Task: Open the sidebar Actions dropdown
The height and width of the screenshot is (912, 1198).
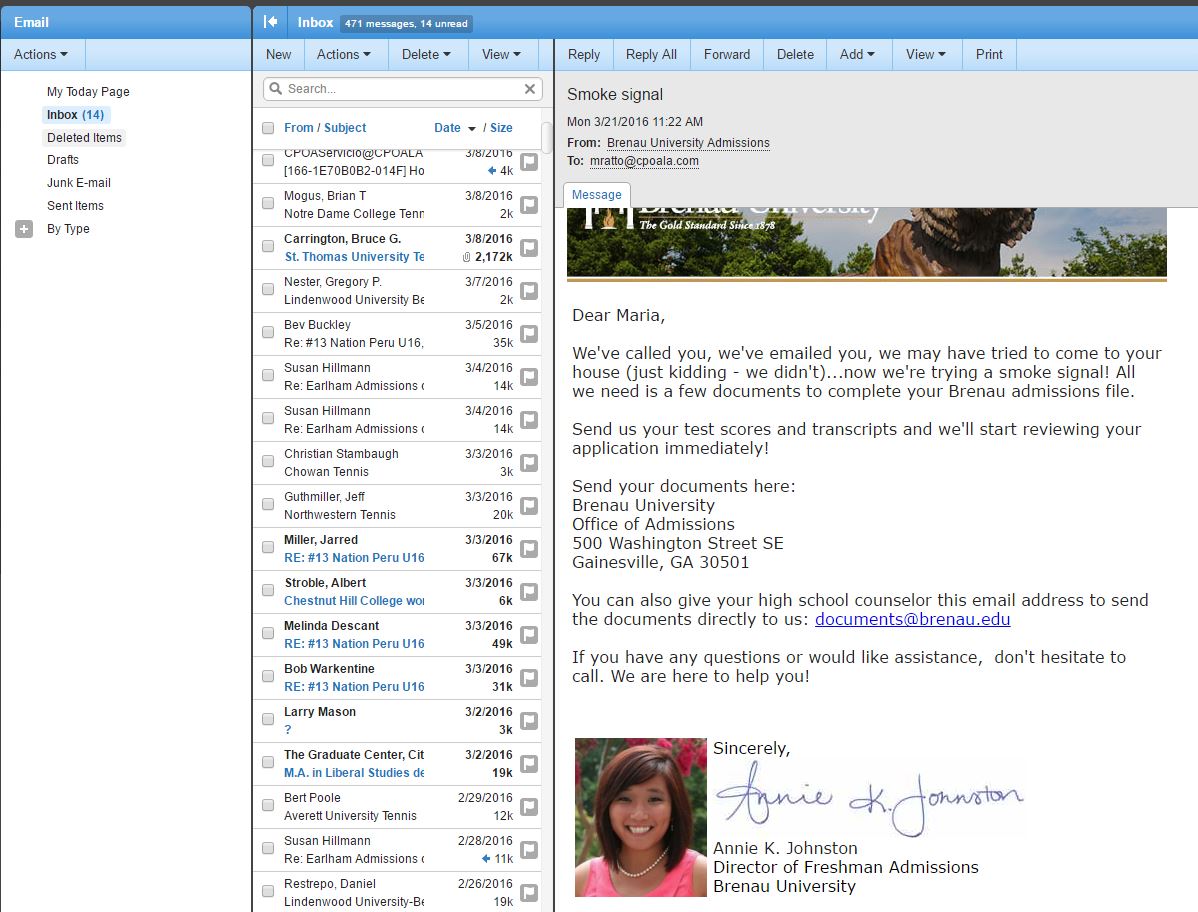Action: coord(41,54)
